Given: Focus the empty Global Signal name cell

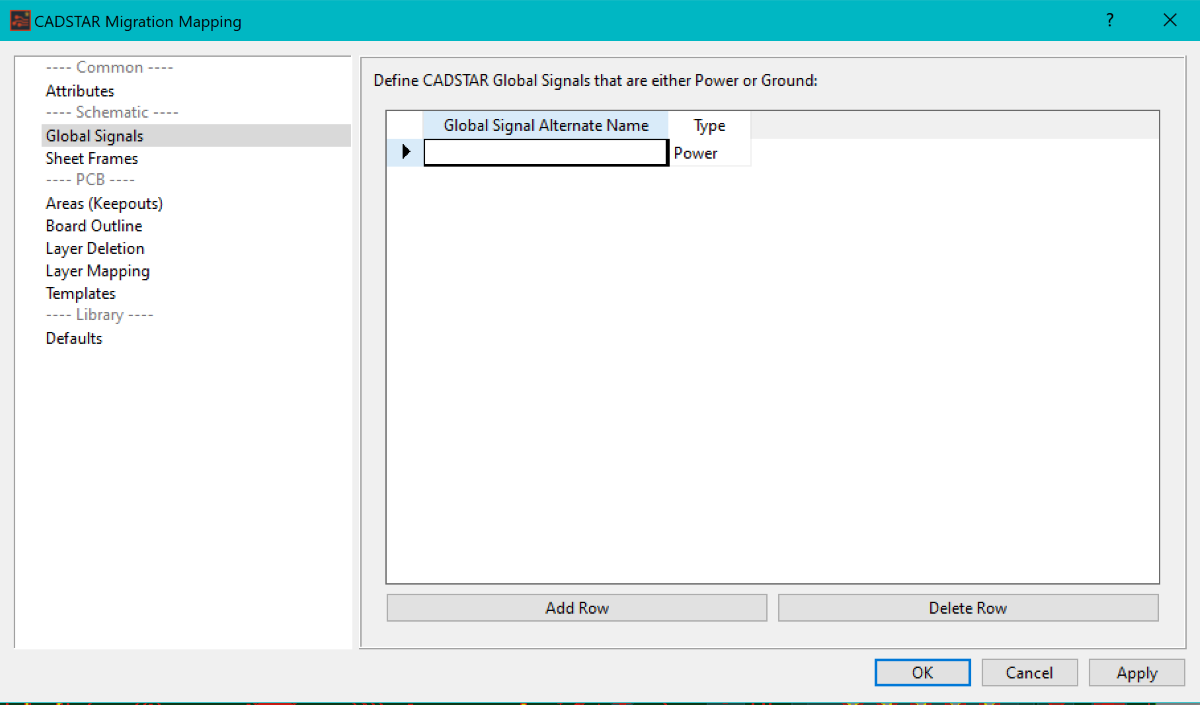Looking at the screenshot, I should tap(546, 152).
